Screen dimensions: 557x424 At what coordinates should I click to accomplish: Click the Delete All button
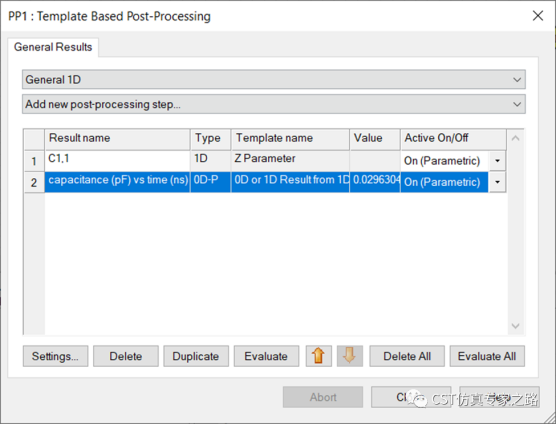click(x=407, y=356)
